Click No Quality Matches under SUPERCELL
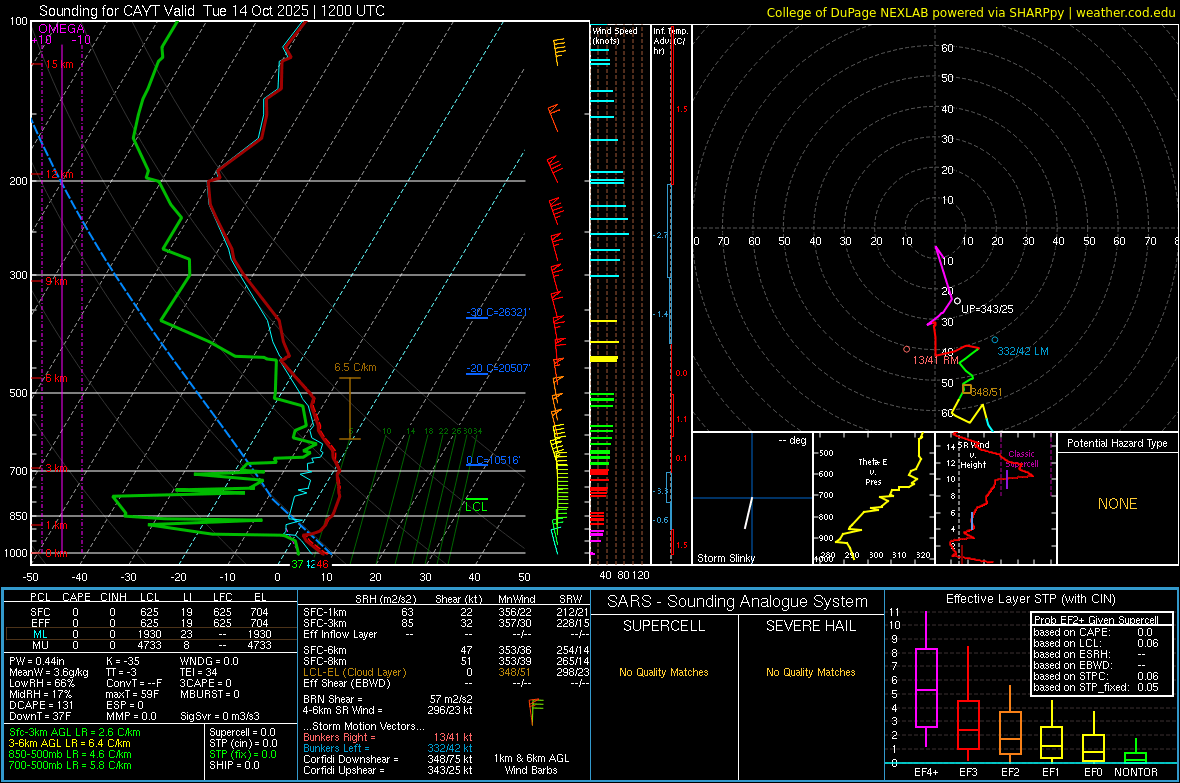1180x783 pixels. tap(664, 672)
